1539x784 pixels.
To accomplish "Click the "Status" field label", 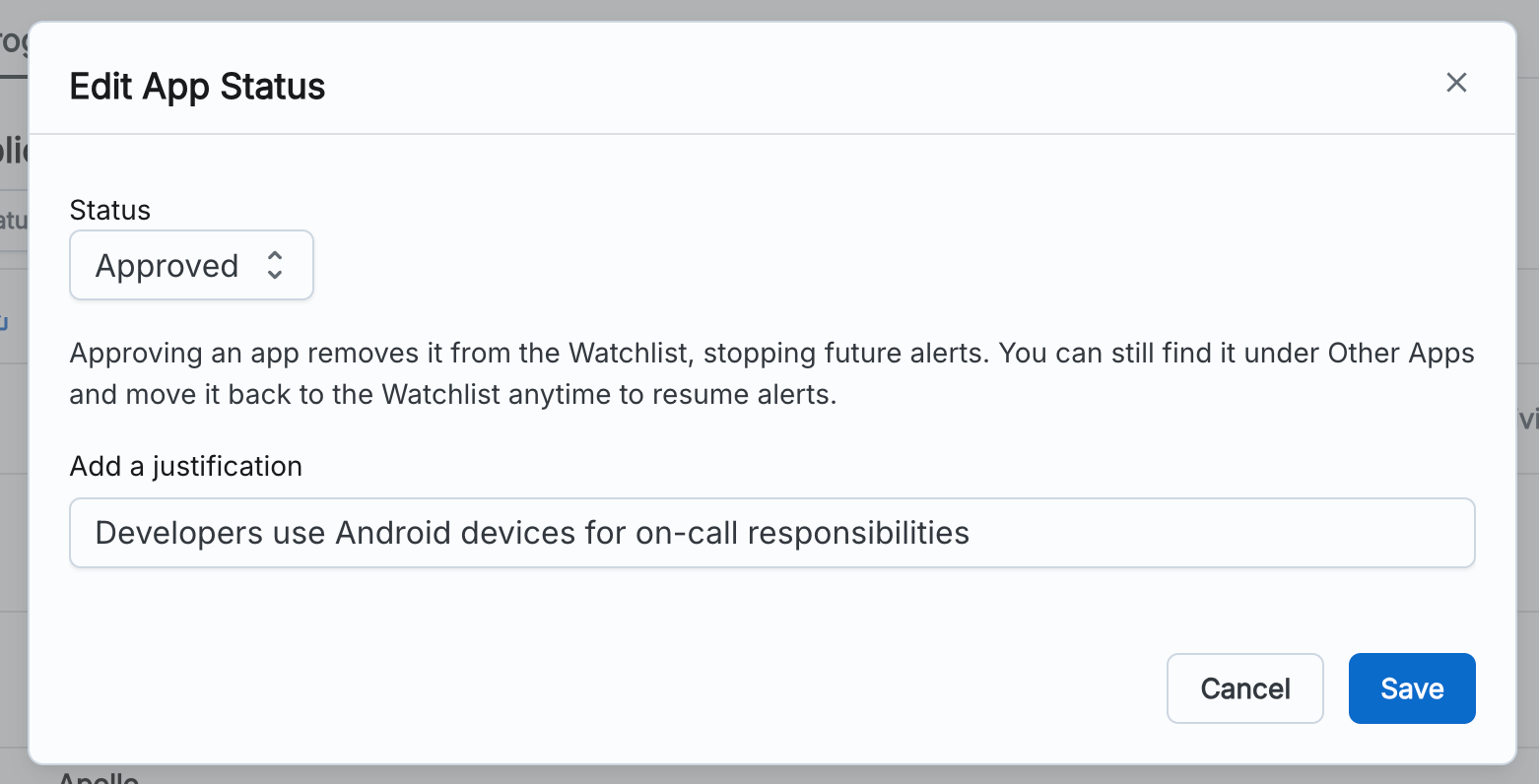I will pos(109,210).
